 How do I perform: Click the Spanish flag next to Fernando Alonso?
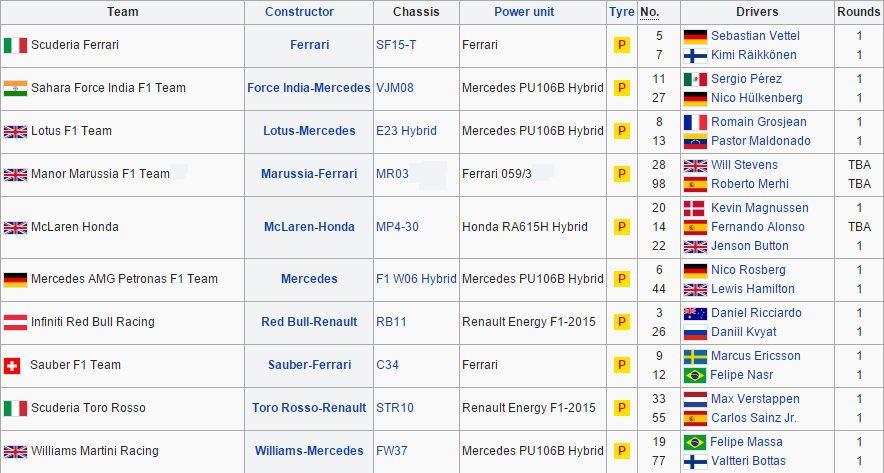coord(695,227)
